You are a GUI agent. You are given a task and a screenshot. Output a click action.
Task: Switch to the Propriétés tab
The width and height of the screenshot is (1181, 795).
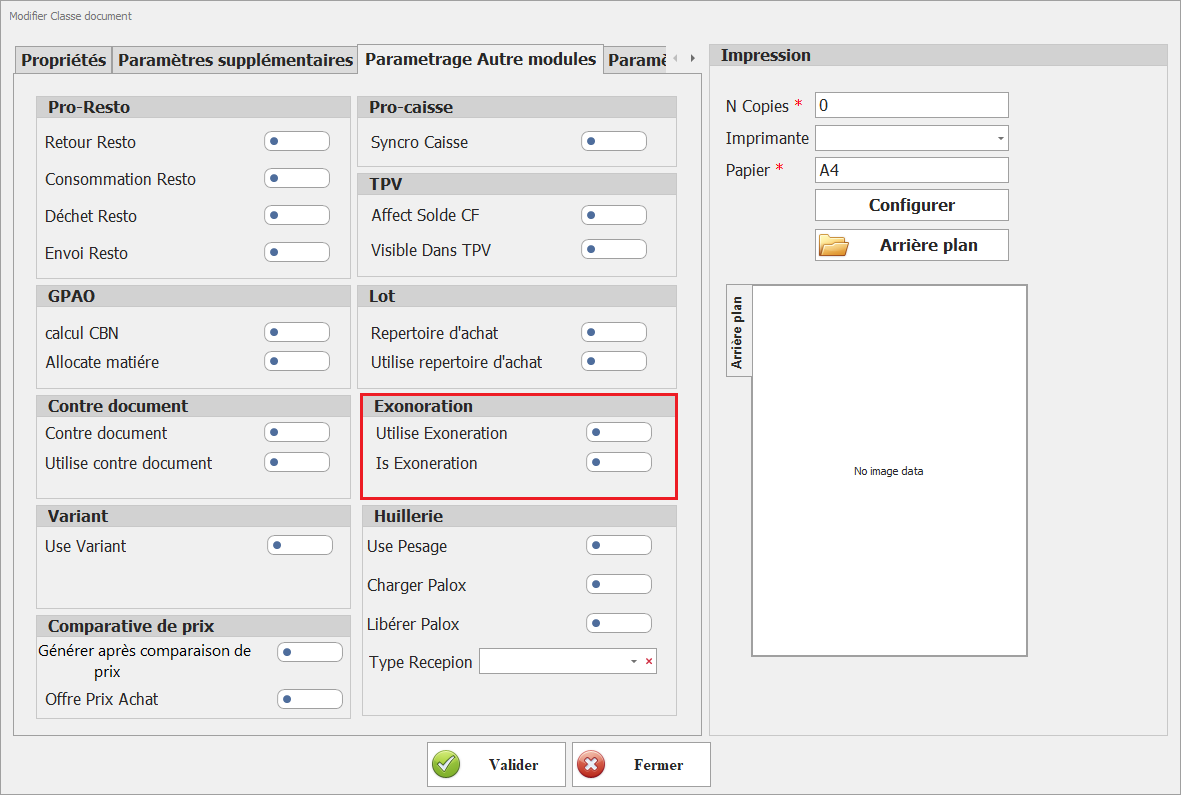[x=64, y=60]
